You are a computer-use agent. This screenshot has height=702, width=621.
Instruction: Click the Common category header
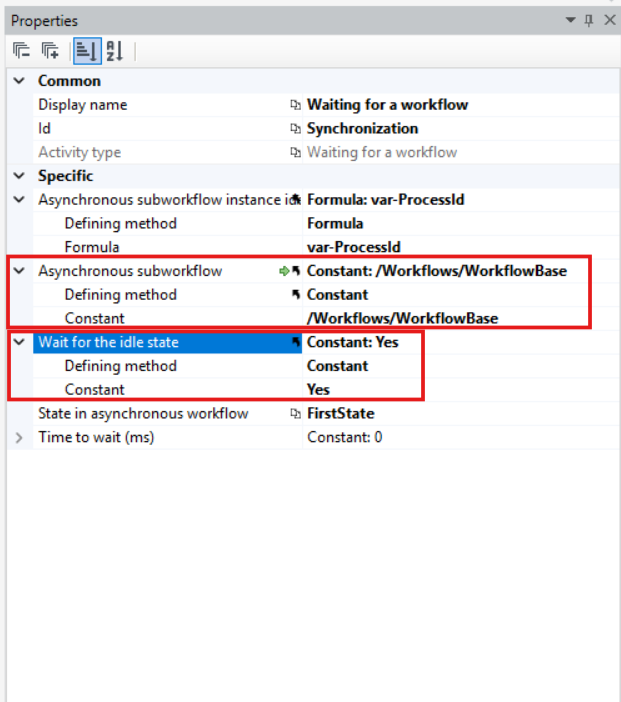click(x=69, y=81)
